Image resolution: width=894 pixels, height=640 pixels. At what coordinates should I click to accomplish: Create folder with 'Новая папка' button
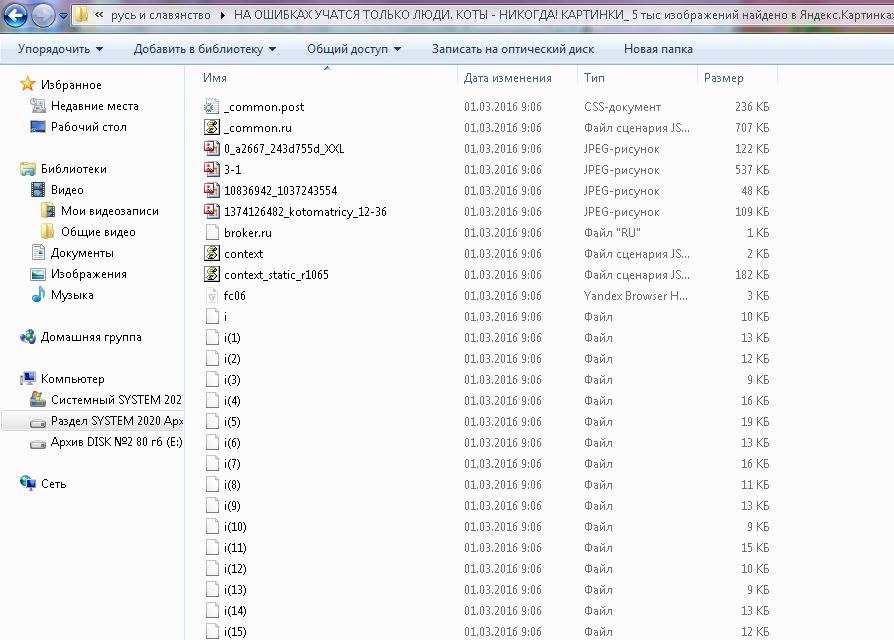[x=658, y=49]
